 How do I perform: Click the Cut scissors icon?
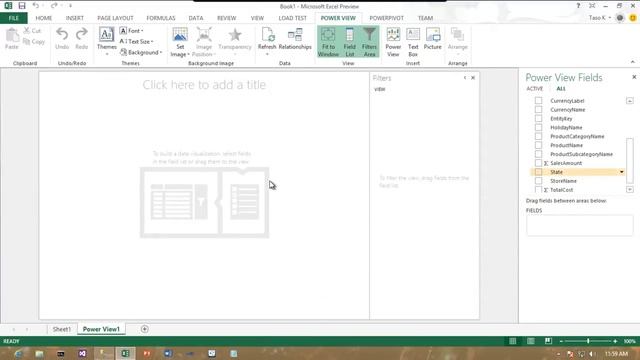(27, 31)
